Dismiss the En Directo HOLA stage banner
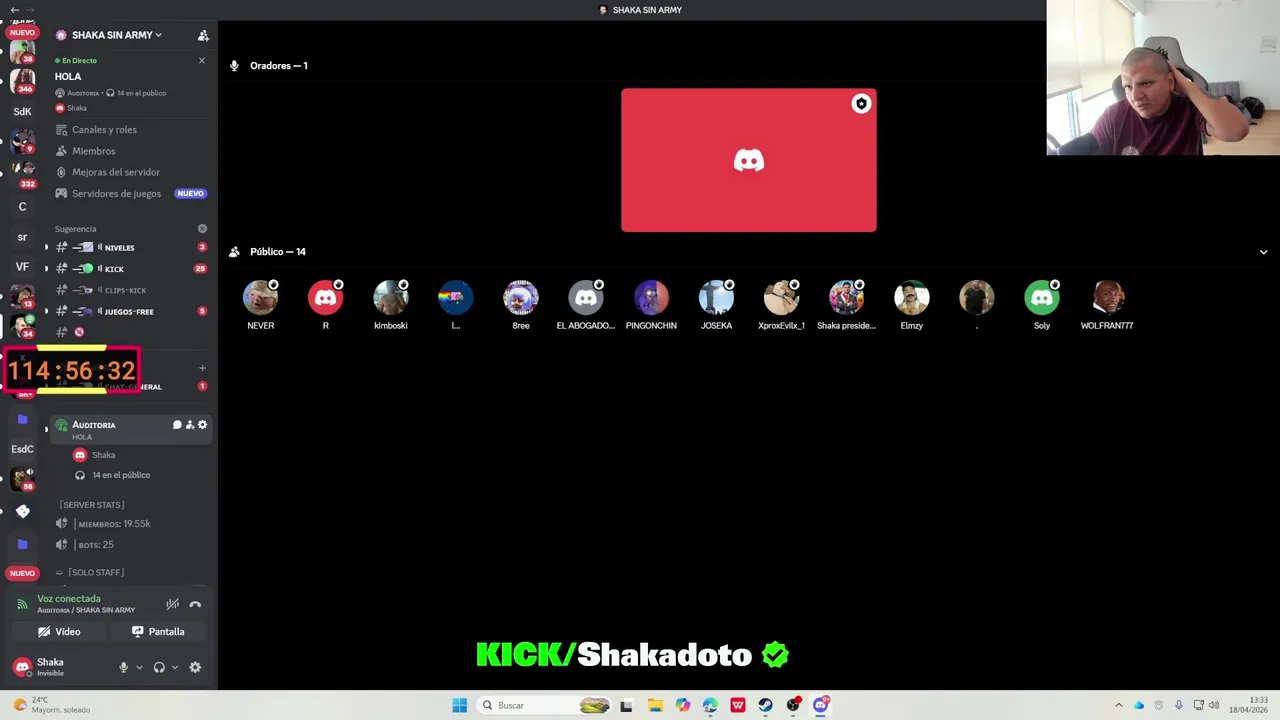Screen dimensions: 1280x720 (x=202, y=61)
